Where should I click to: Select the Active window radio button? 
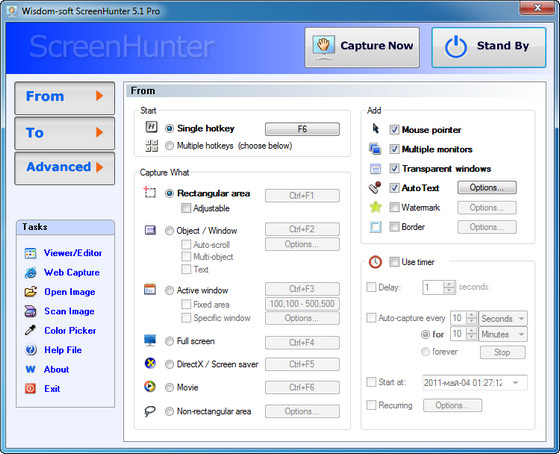click(169, 290)
